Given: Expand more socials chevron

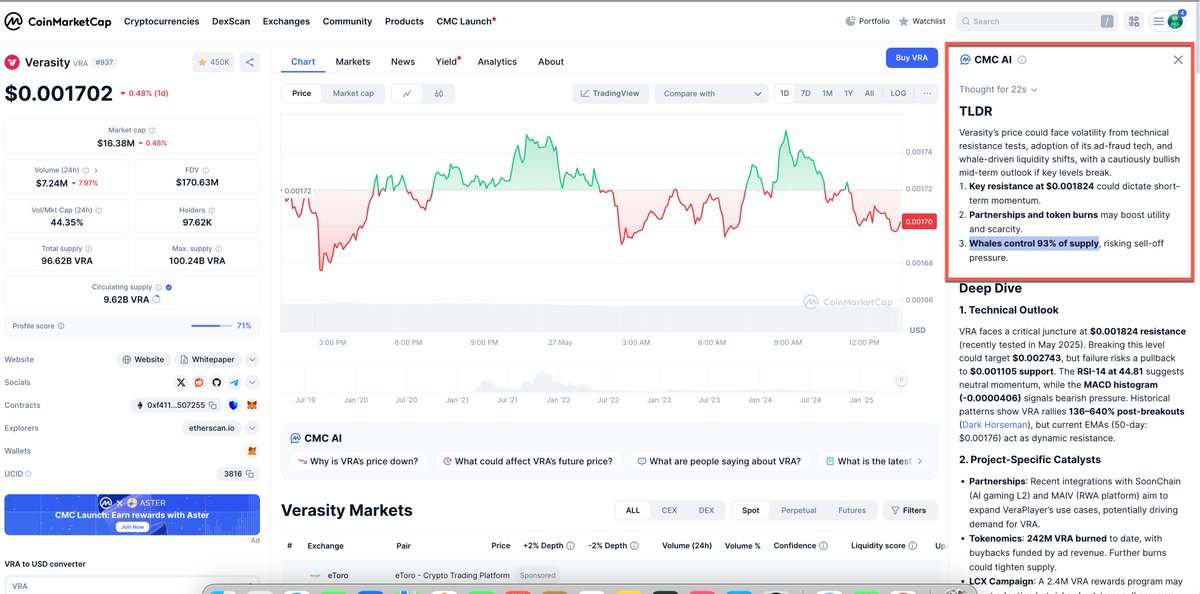Looking at the screenshot, I should click(x=252, y=382).
